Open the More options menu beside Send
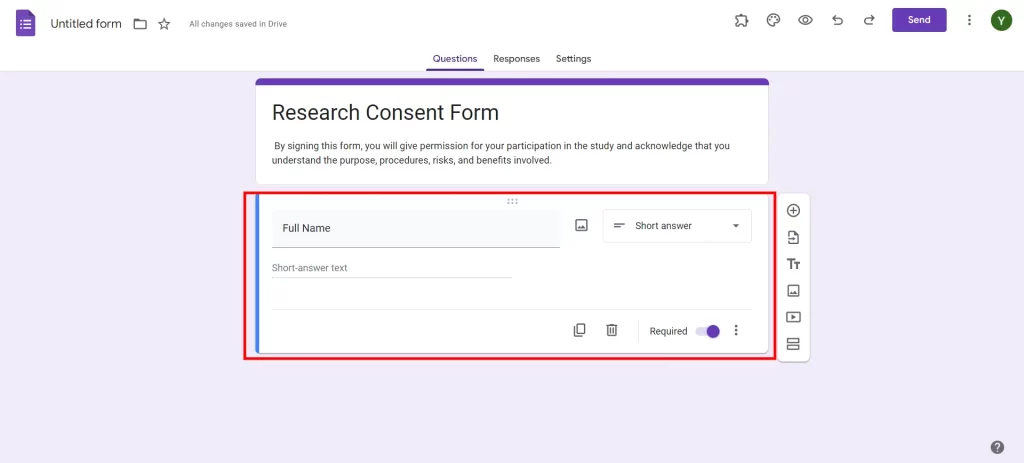Image resolution: width=1024 pixels, height=463 pixels. [x=969, y=20]
